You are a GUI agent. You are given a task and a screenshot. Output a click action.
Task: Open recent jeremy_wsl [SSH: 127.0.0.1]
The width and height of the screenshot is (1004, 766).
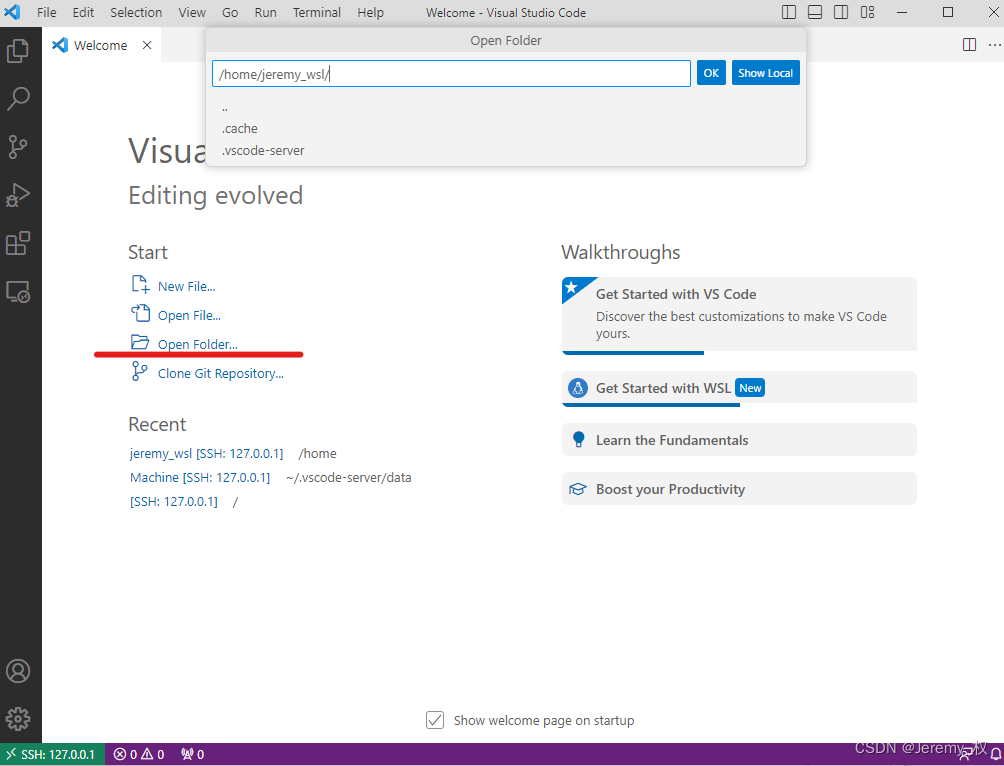coord(206,453)
